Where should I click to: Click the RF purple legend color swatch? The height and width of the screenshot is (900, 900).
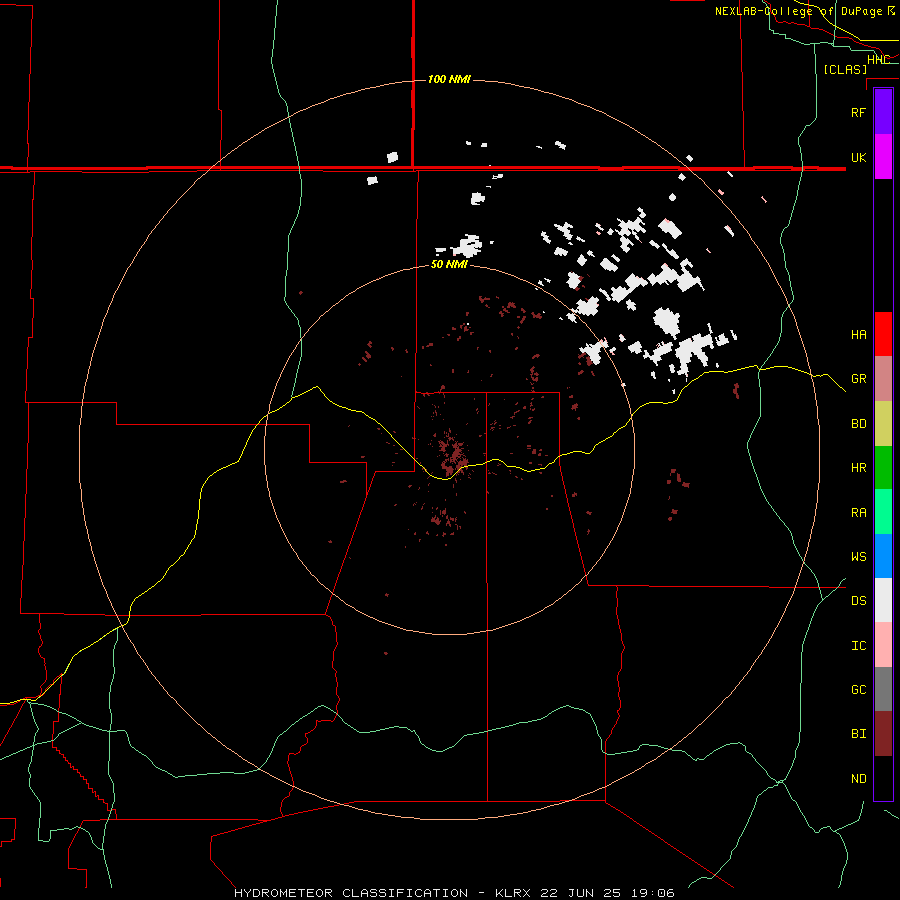[883, 112]
